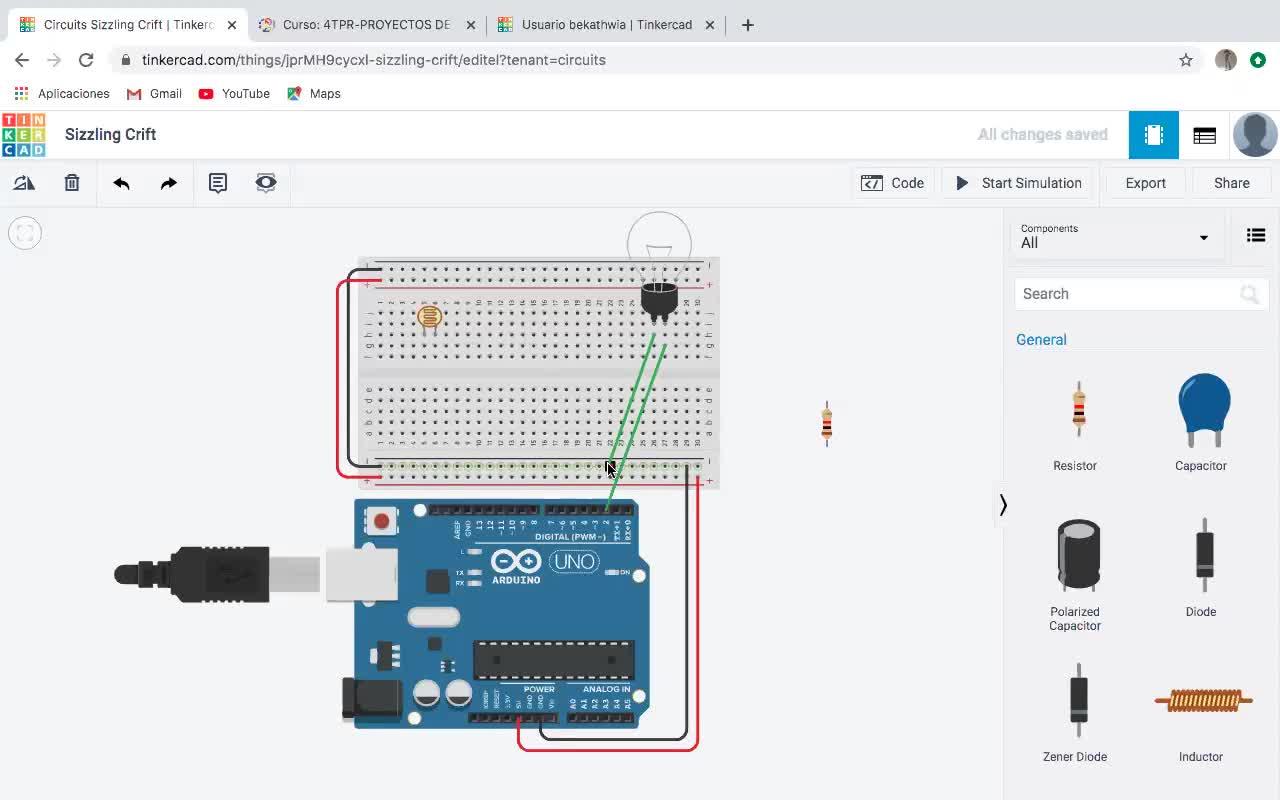Click the Export button

click(x=1145, y=183)
